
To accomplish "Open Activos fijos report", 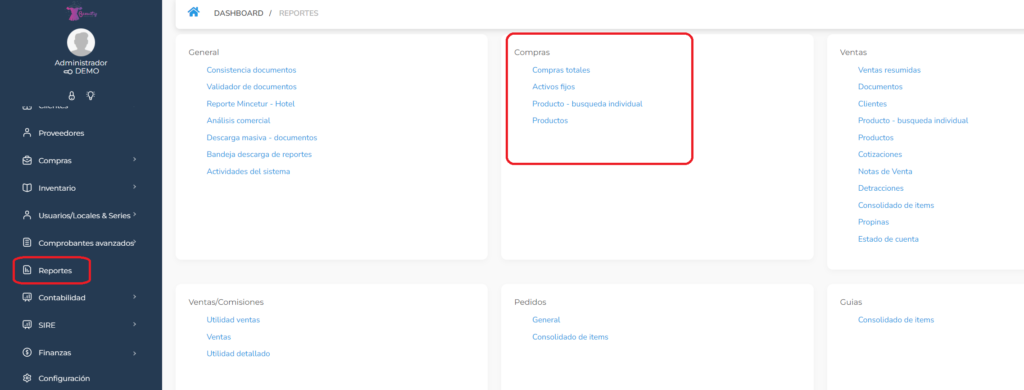I will [553, 87].
